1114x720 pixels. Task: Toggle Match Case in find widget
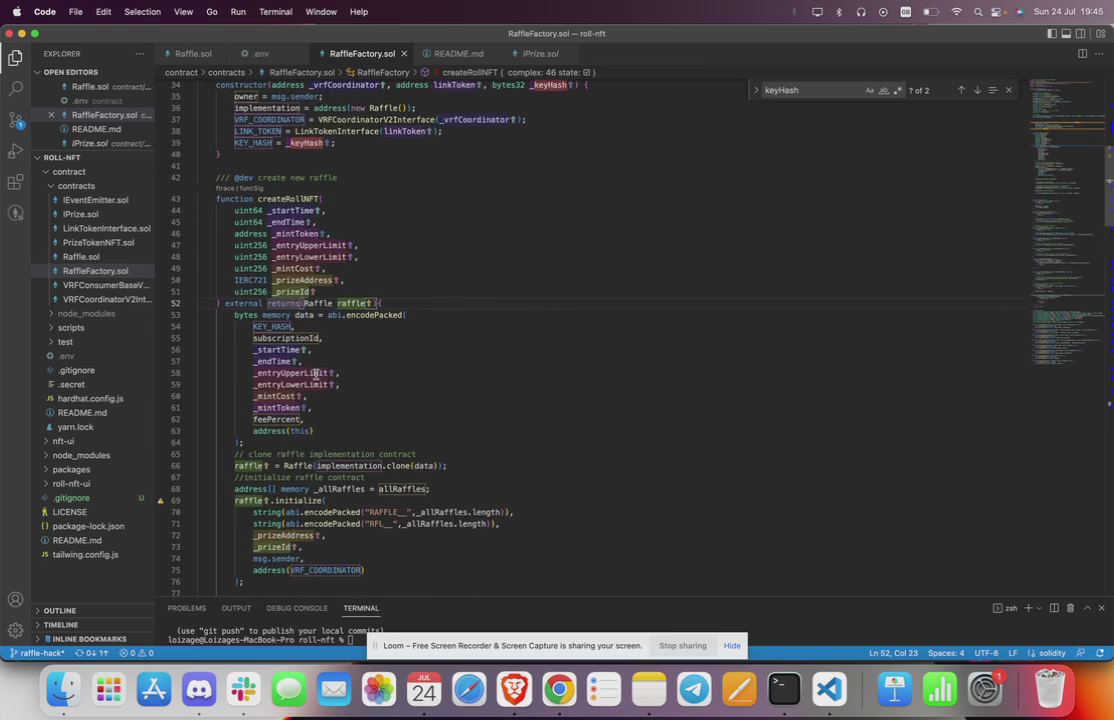[x=870, y=90]
